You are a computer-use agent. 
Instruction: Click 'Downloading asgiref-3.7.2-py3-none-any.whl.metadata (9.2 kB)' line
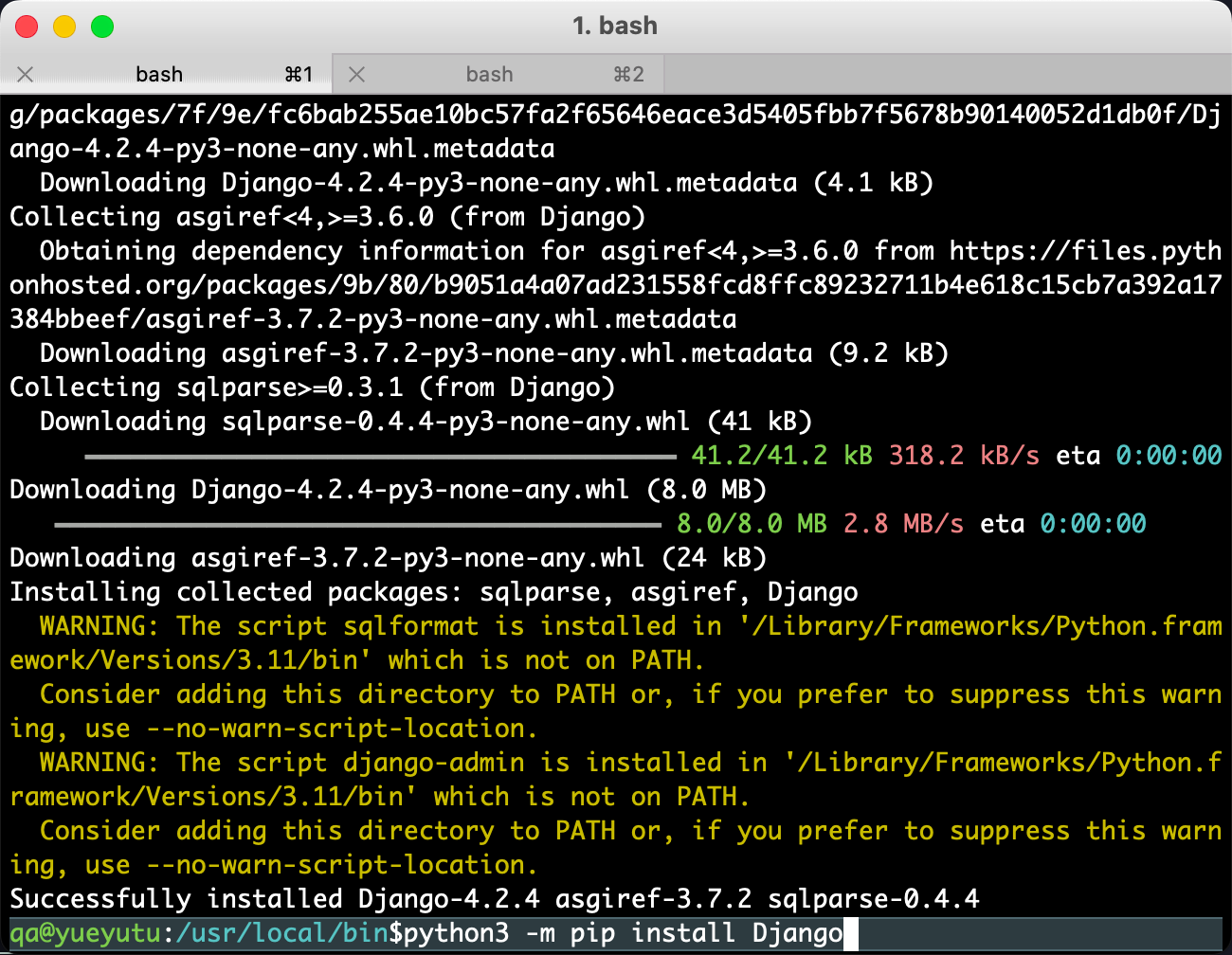click(x=495, y=353)
